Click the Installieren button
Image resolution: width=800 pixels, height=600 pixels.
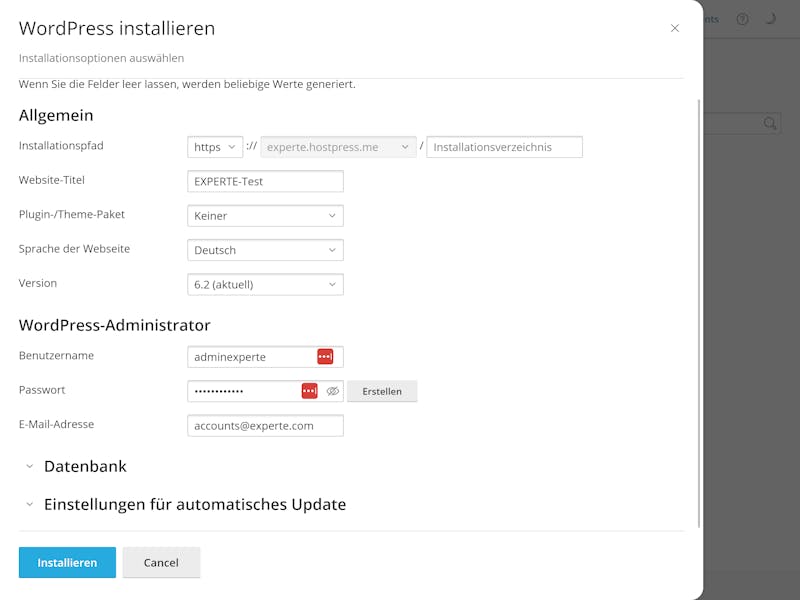[x=67, y=563]
